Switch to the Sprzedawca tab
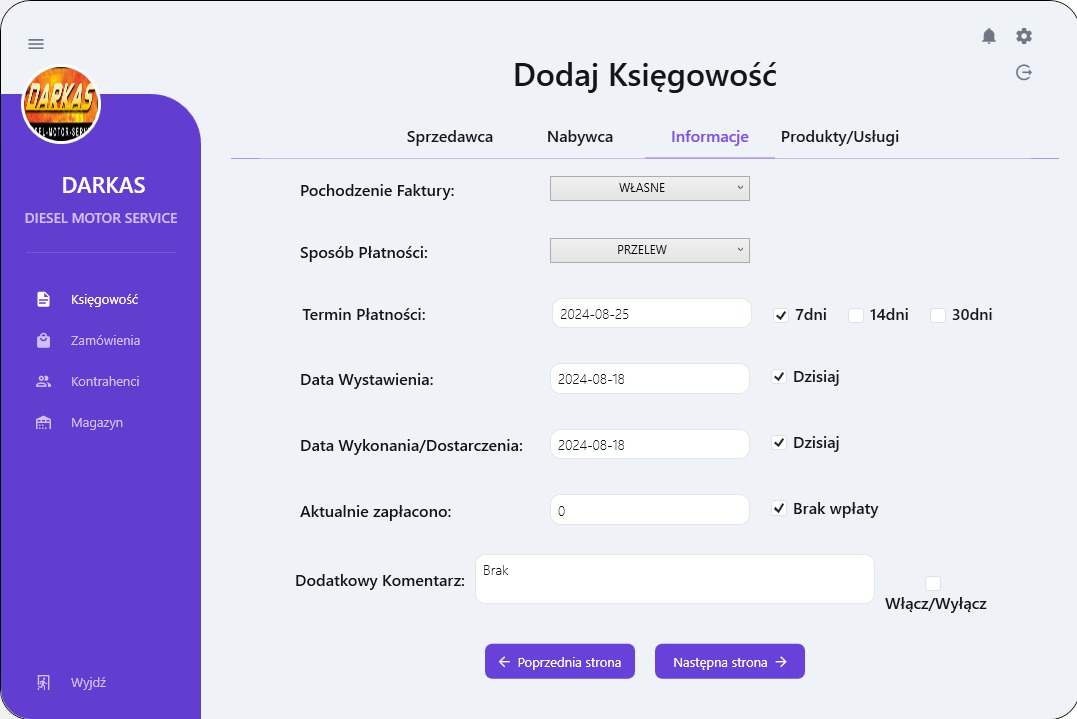Viewport: 1077px width, 719px height. pyautogui.click(x=450, y=137)
